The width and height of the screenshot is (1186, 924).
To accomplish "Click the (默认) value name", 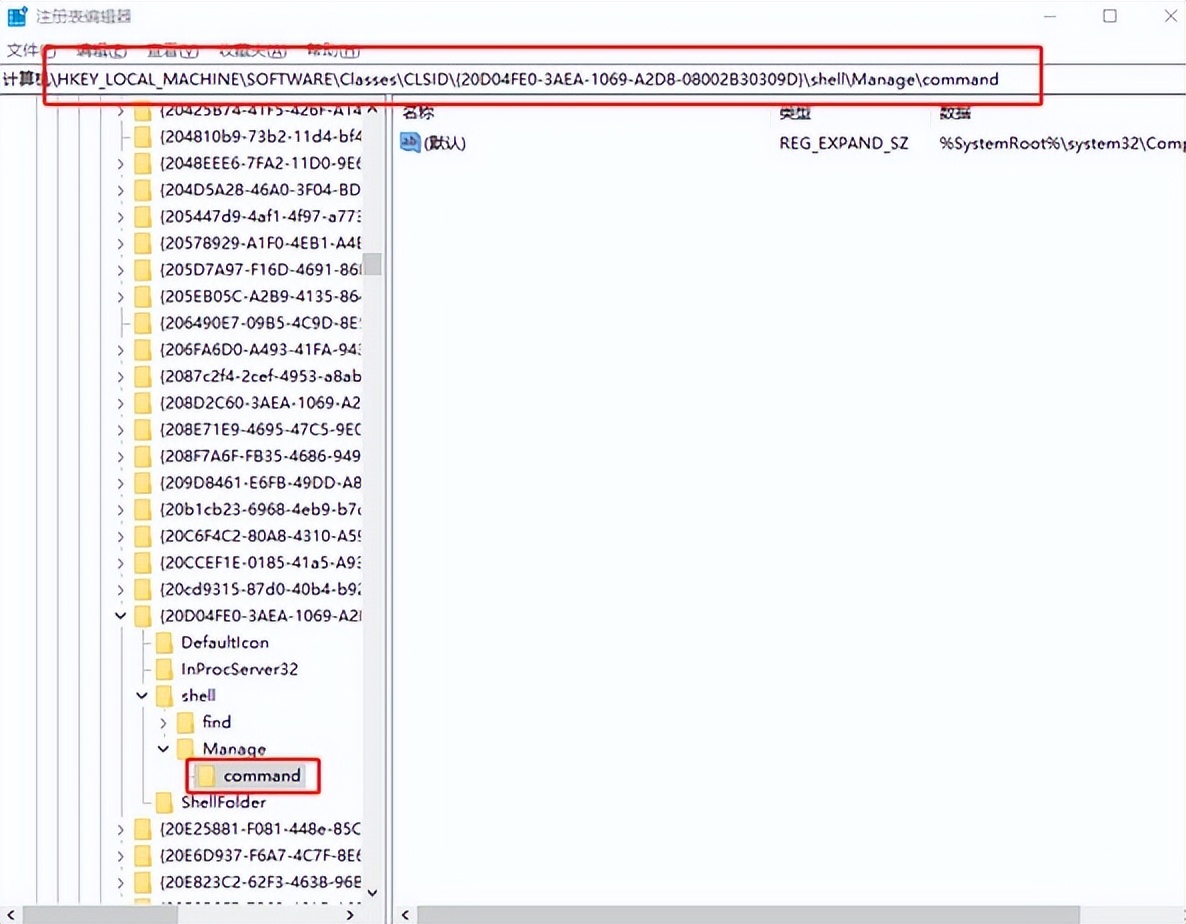I will click(445, 143).
